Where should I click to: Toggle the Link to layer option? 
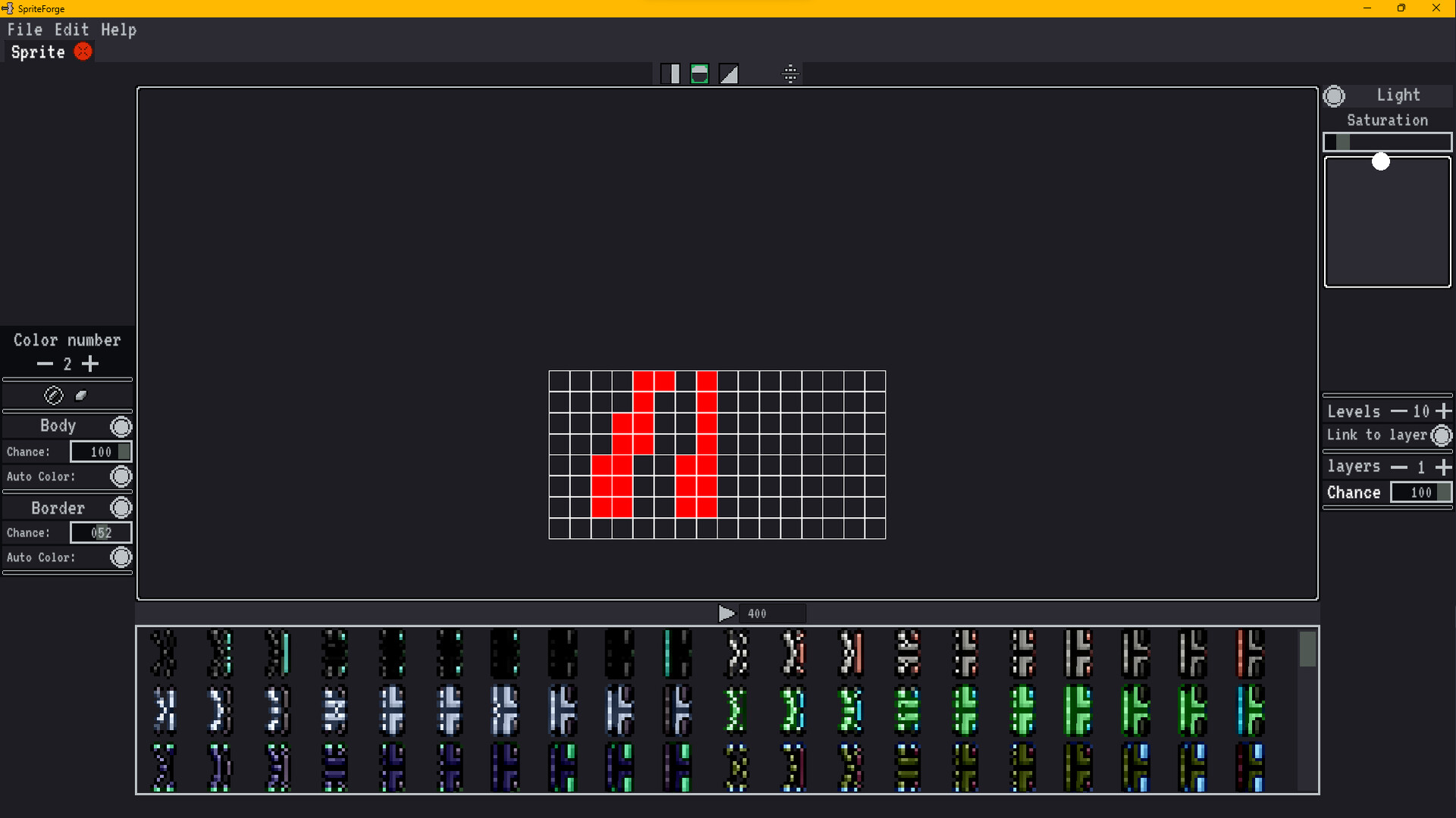1442,435
